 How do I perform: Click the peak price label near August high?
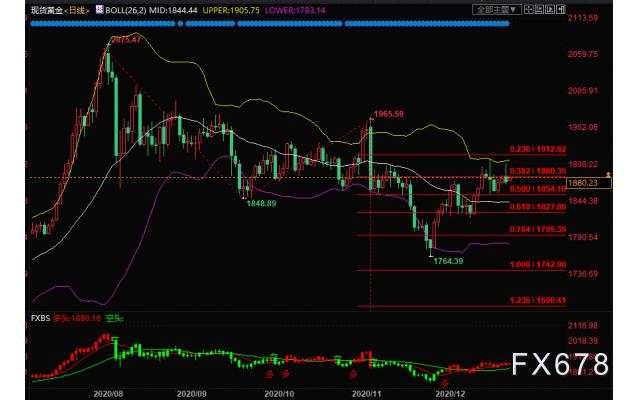tap(126, 40)
